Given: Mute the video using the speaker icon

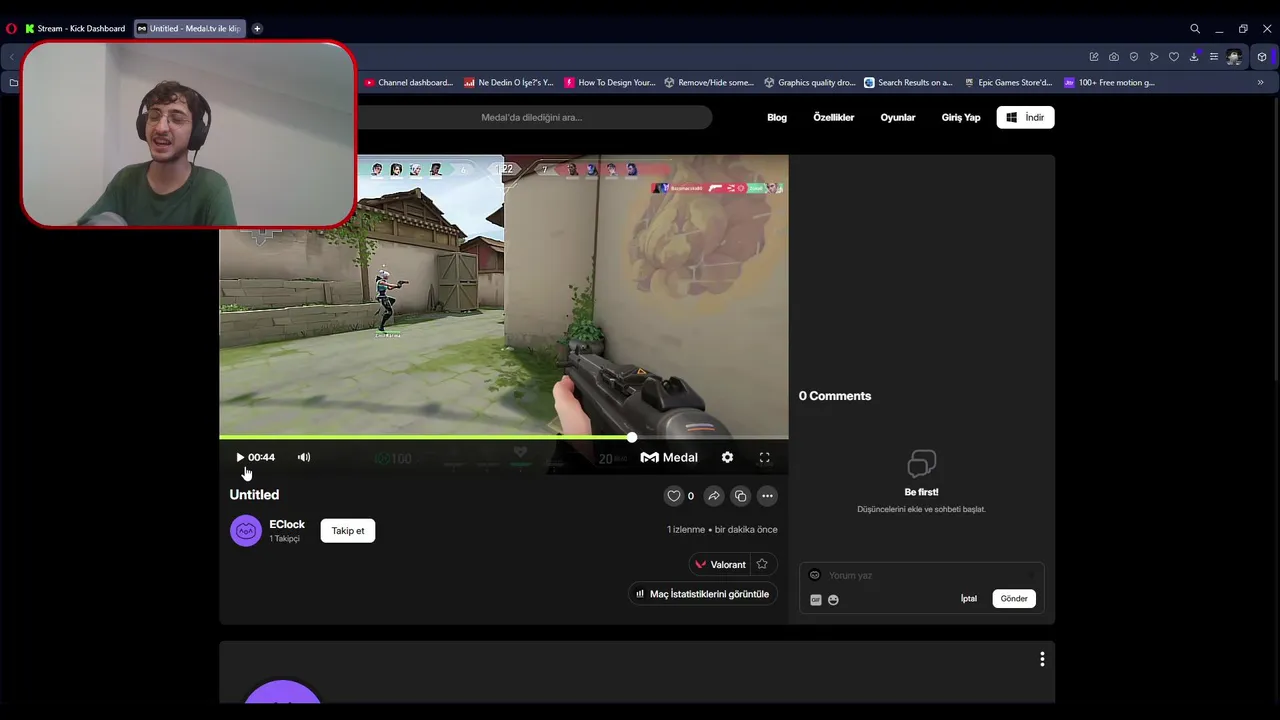Looking at the screenshot, I should coord(304,457).
